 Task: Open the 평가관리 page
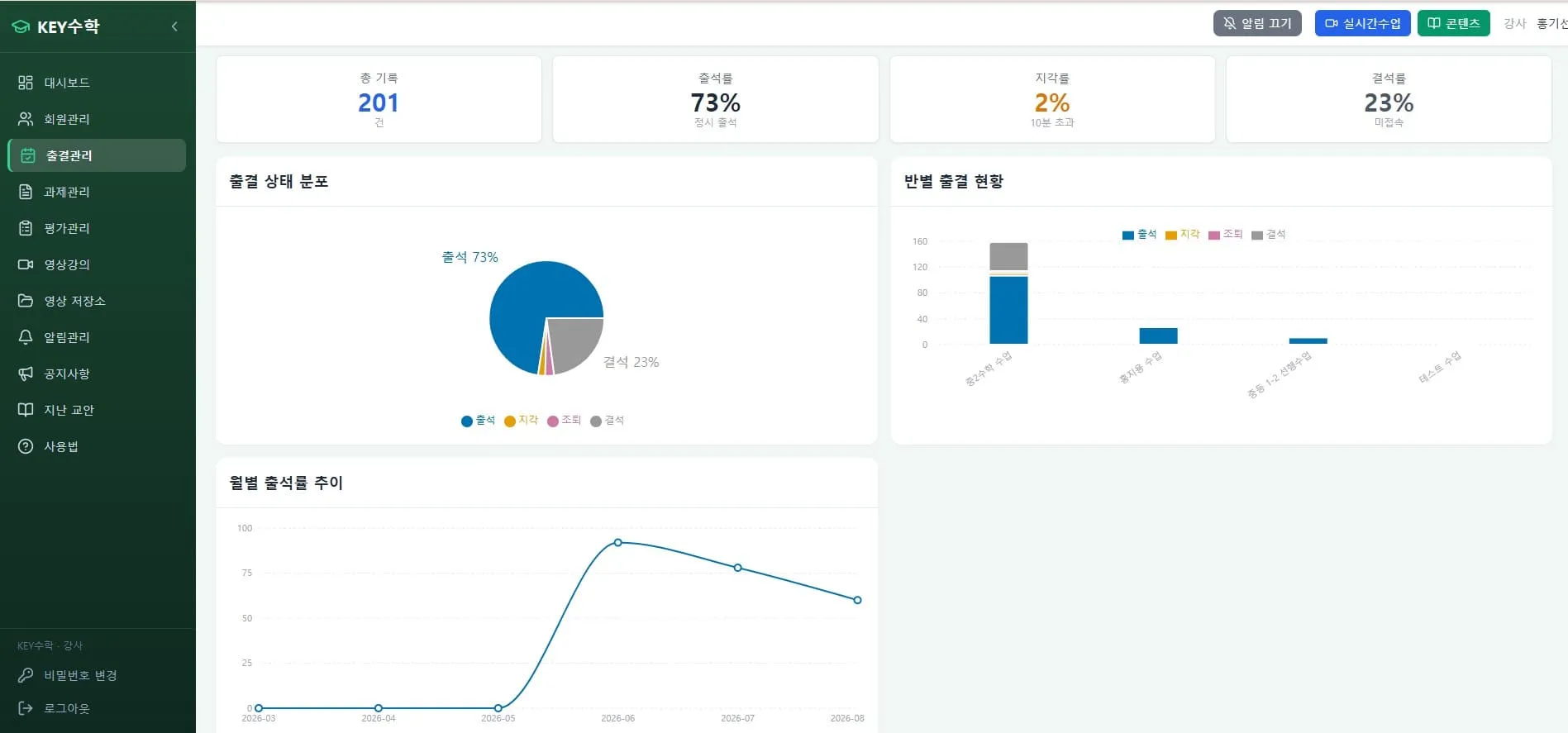point(97,228)
